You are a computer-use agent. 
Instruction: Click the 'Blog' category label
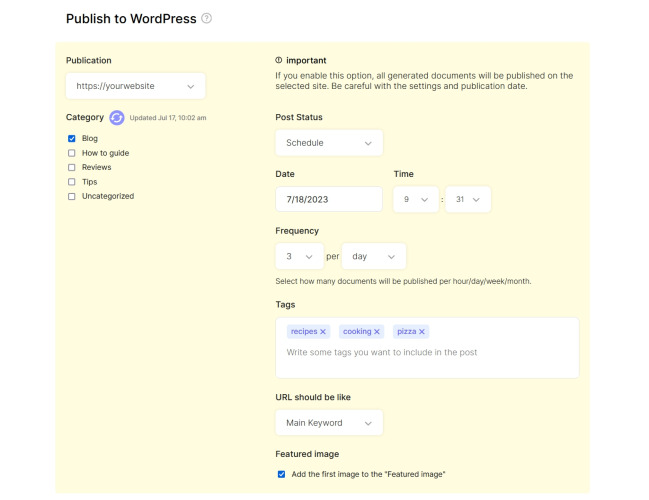pos(90,138)
